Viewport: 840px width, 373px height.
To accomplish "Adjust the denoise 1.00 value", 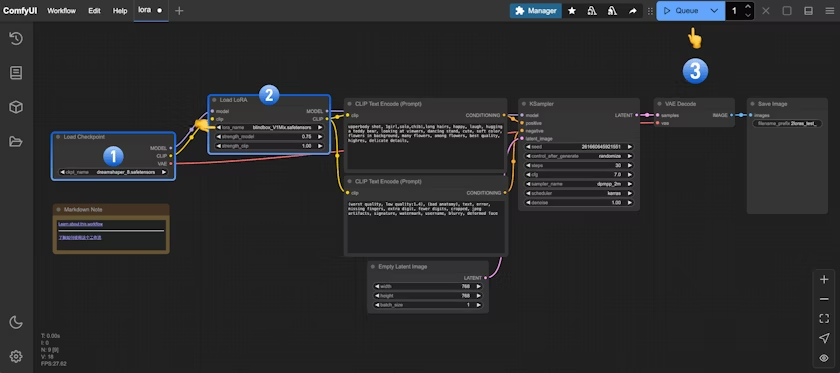I will point(579,203).
